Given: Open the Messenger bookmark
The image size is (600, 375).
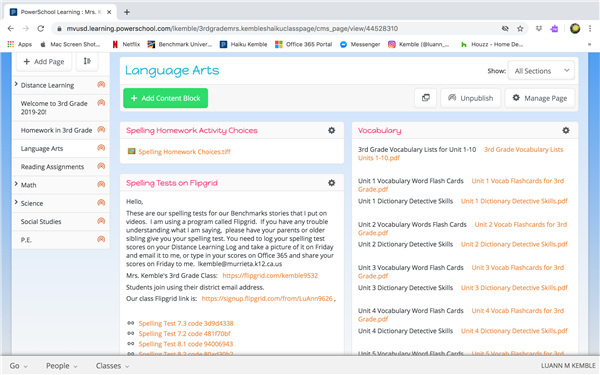Looking at the screenshot, I should click(360, 44).
